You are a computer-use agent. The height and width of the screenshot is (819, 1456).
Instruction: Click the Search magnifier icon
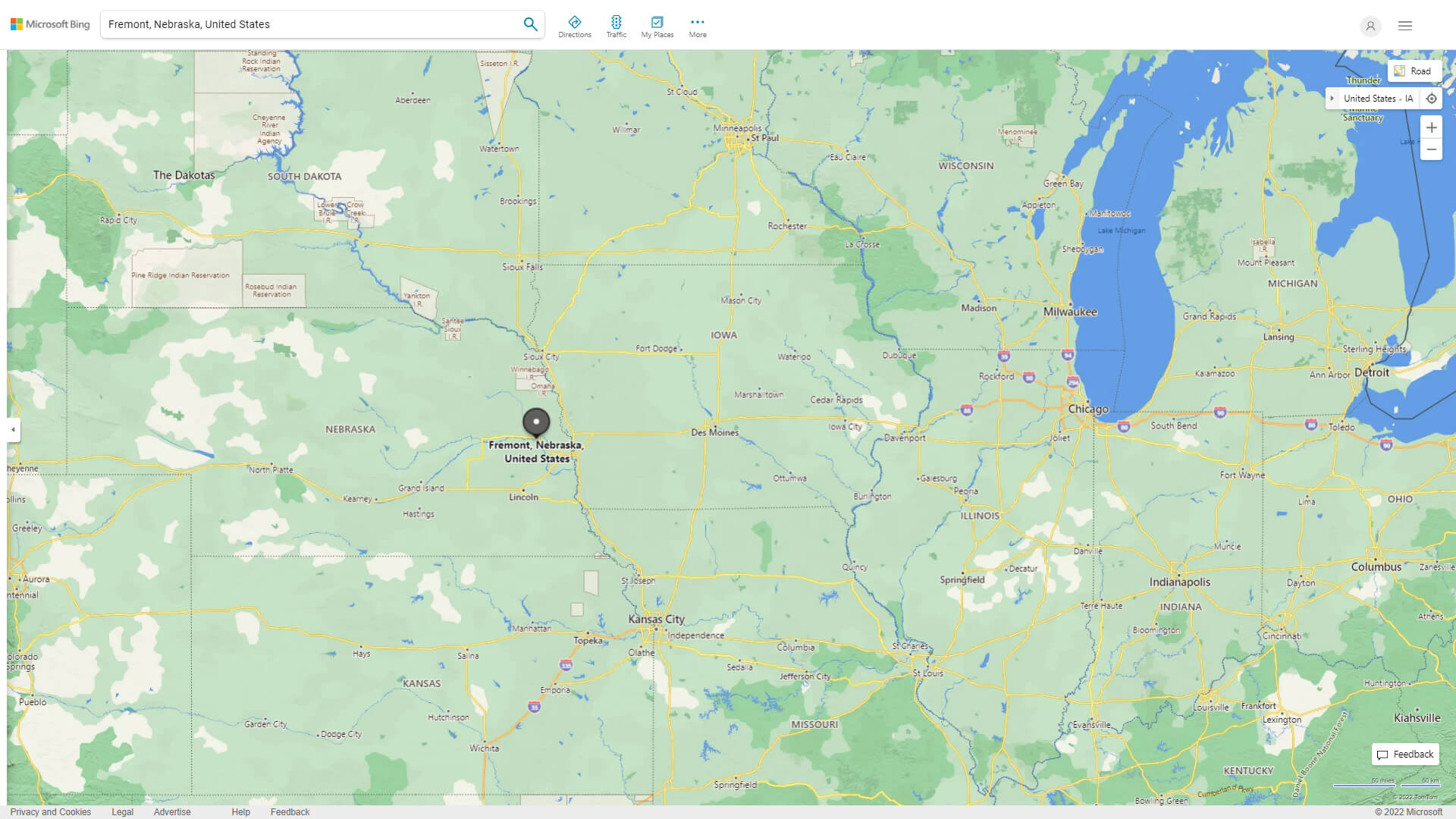coord(530,24)
